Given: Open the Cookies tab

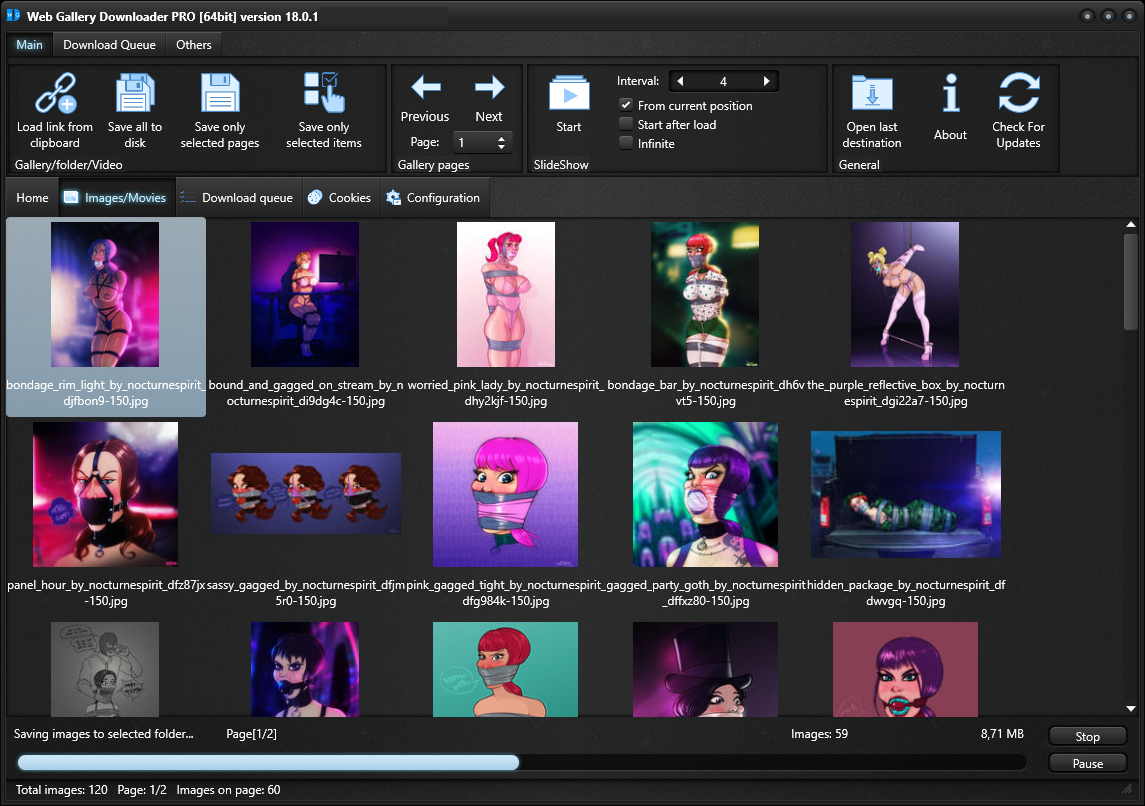Looking at the screenshot, I should 340,198.
